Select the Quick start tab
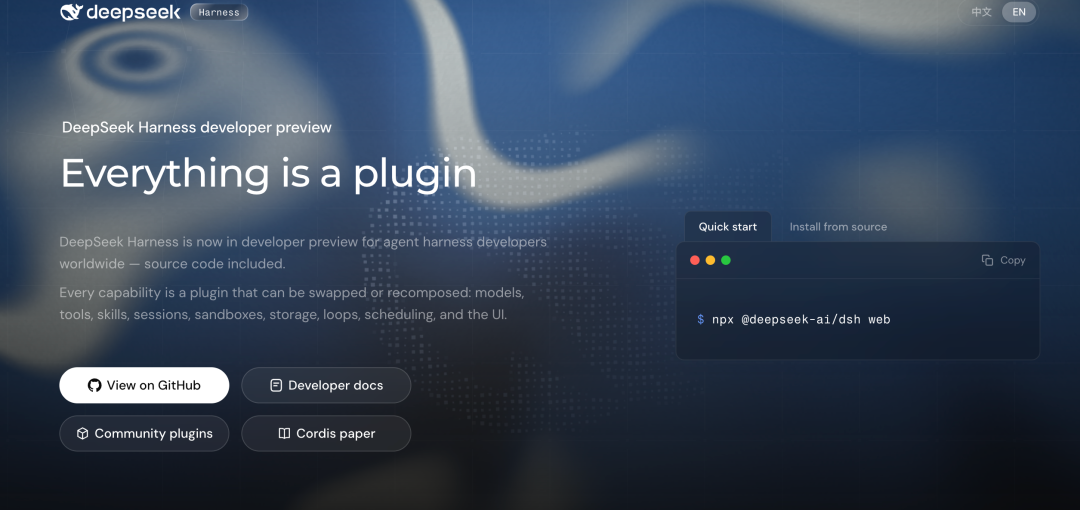 tap(727, 227)
